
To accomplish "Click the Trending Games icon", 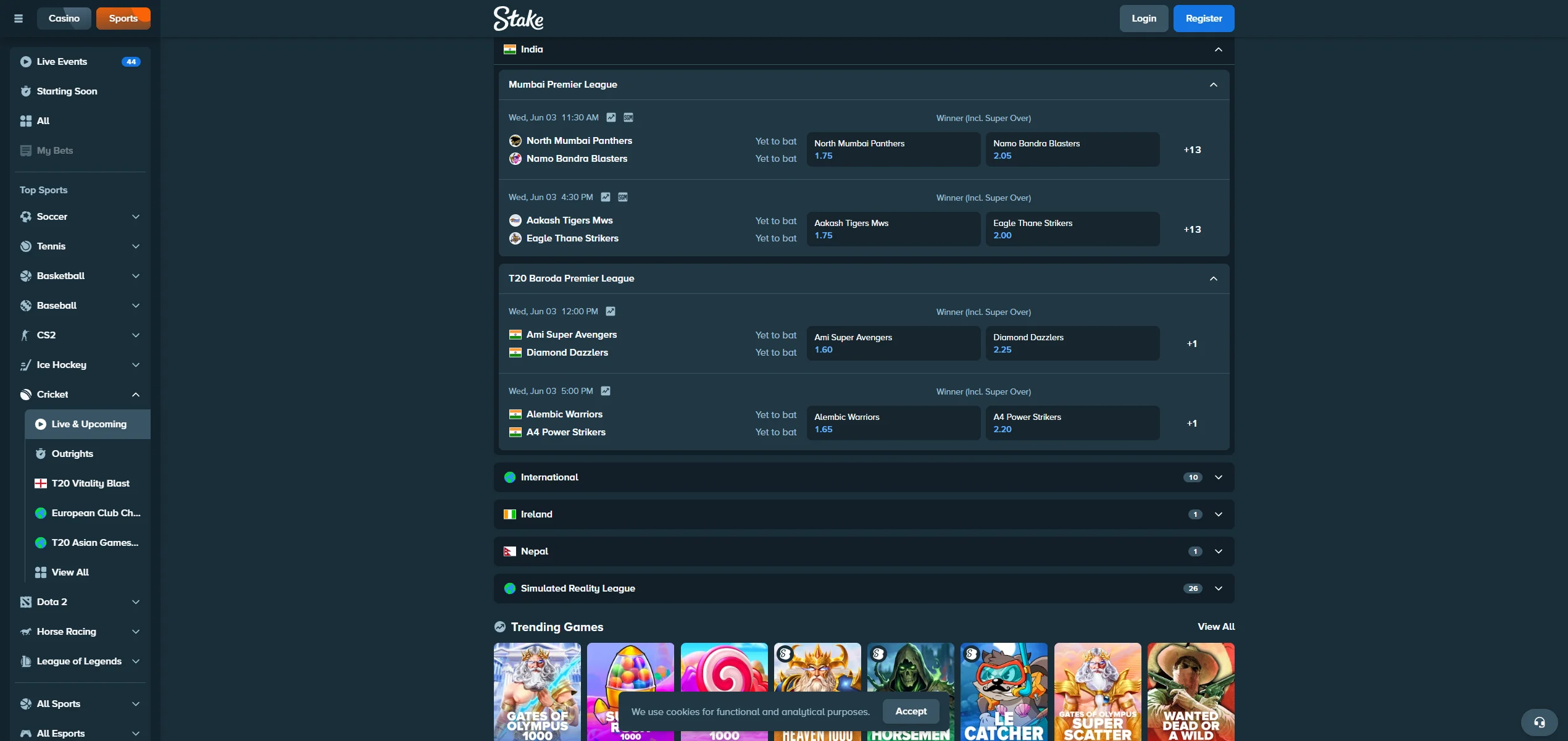I will click(x=500, y=627).
